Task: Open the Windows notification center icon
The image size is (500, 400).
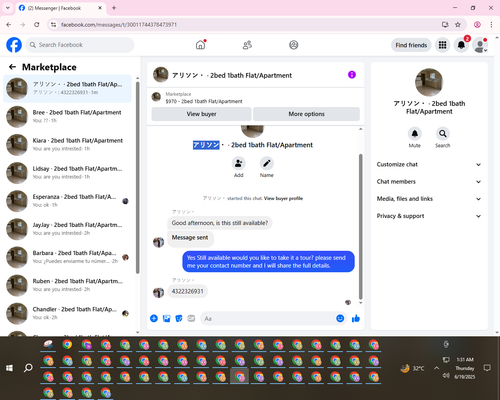Action: coord(487,368)
